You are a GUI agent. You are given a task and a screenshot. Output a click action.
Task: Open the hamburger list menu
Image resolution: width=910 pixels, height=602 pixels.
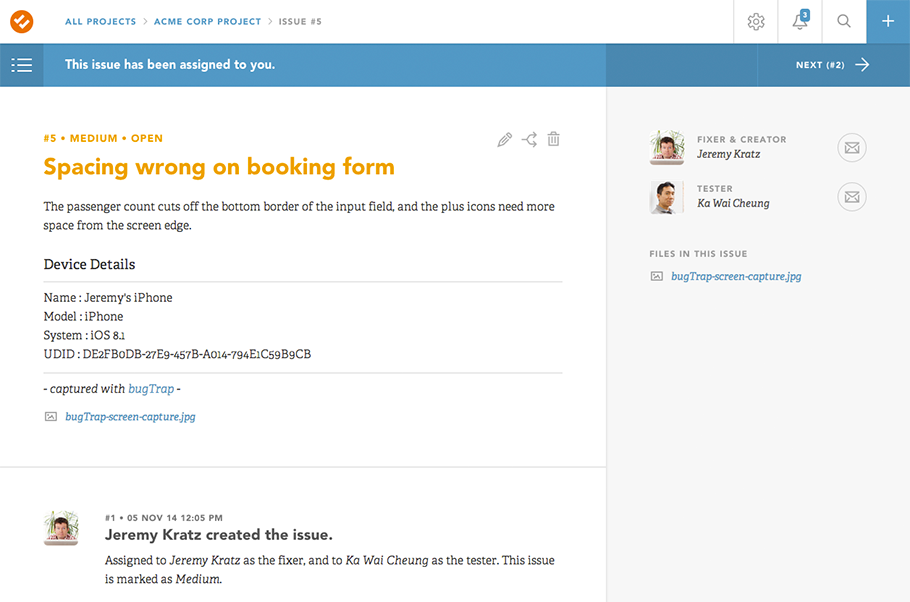21,65
